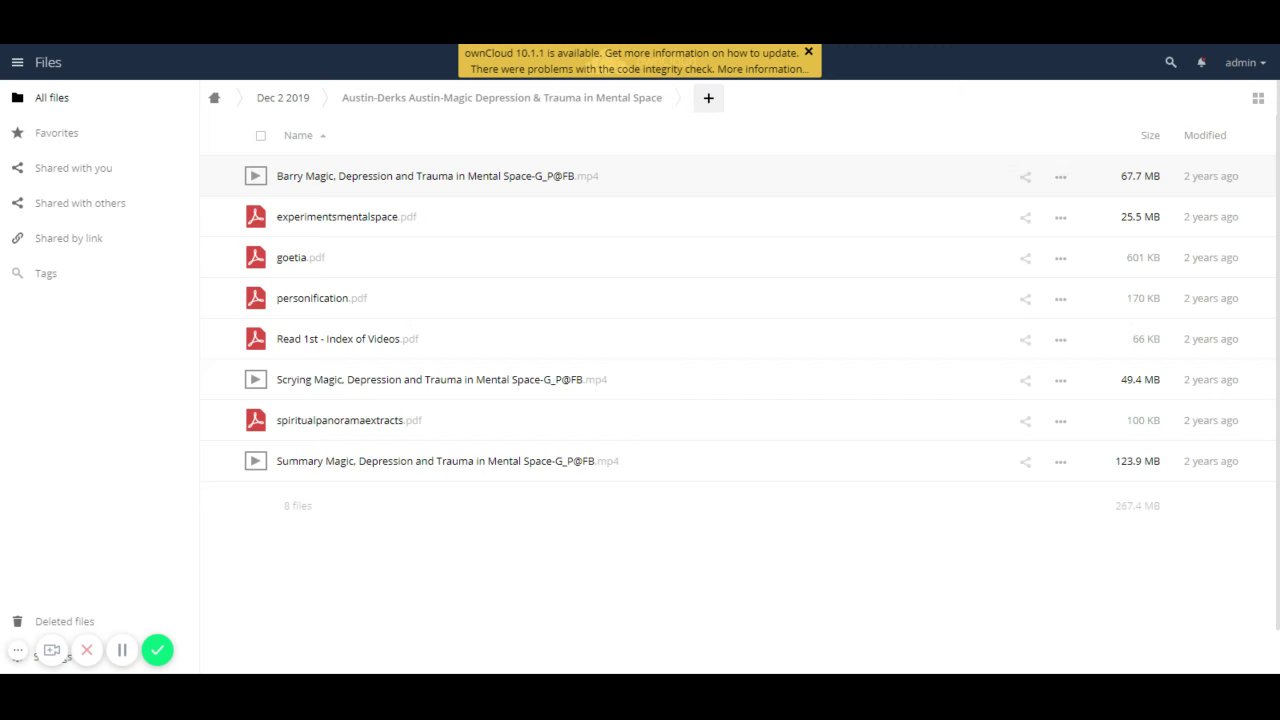
Task: Share the Summary Magic mp4 file
Action: [x=1025, y=462]
